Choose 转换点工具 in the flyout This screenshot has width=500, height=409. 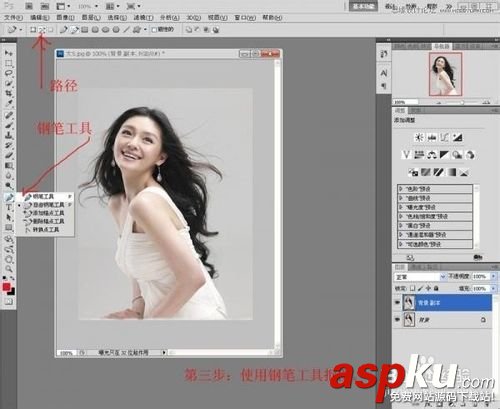(45, 230)
